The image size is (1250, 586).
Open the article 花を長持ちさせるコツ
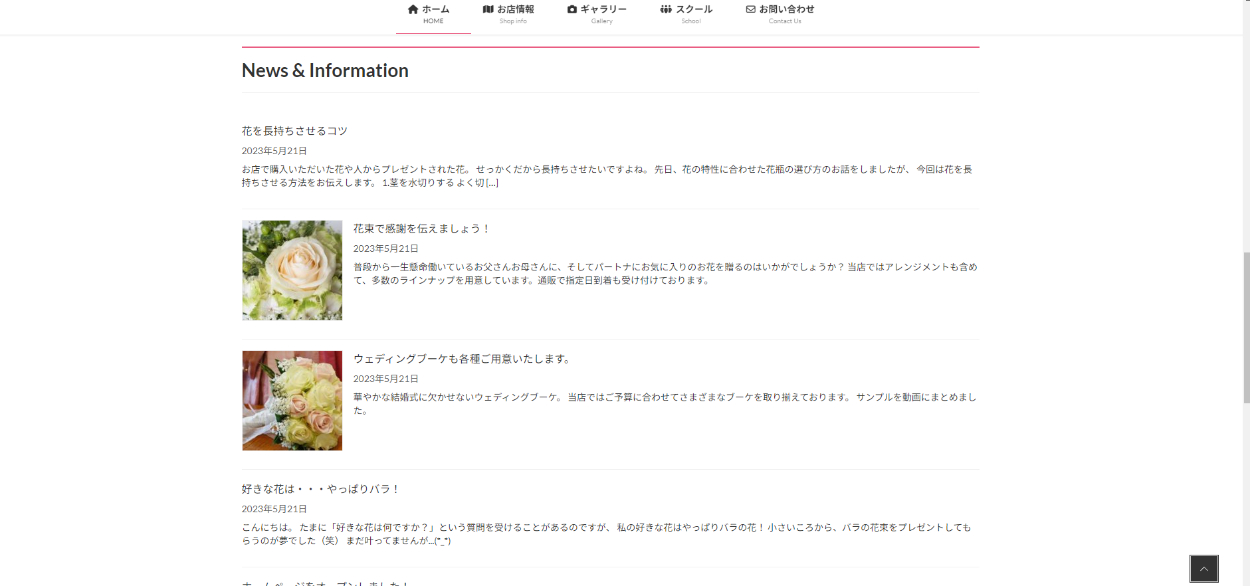(295, 131)
